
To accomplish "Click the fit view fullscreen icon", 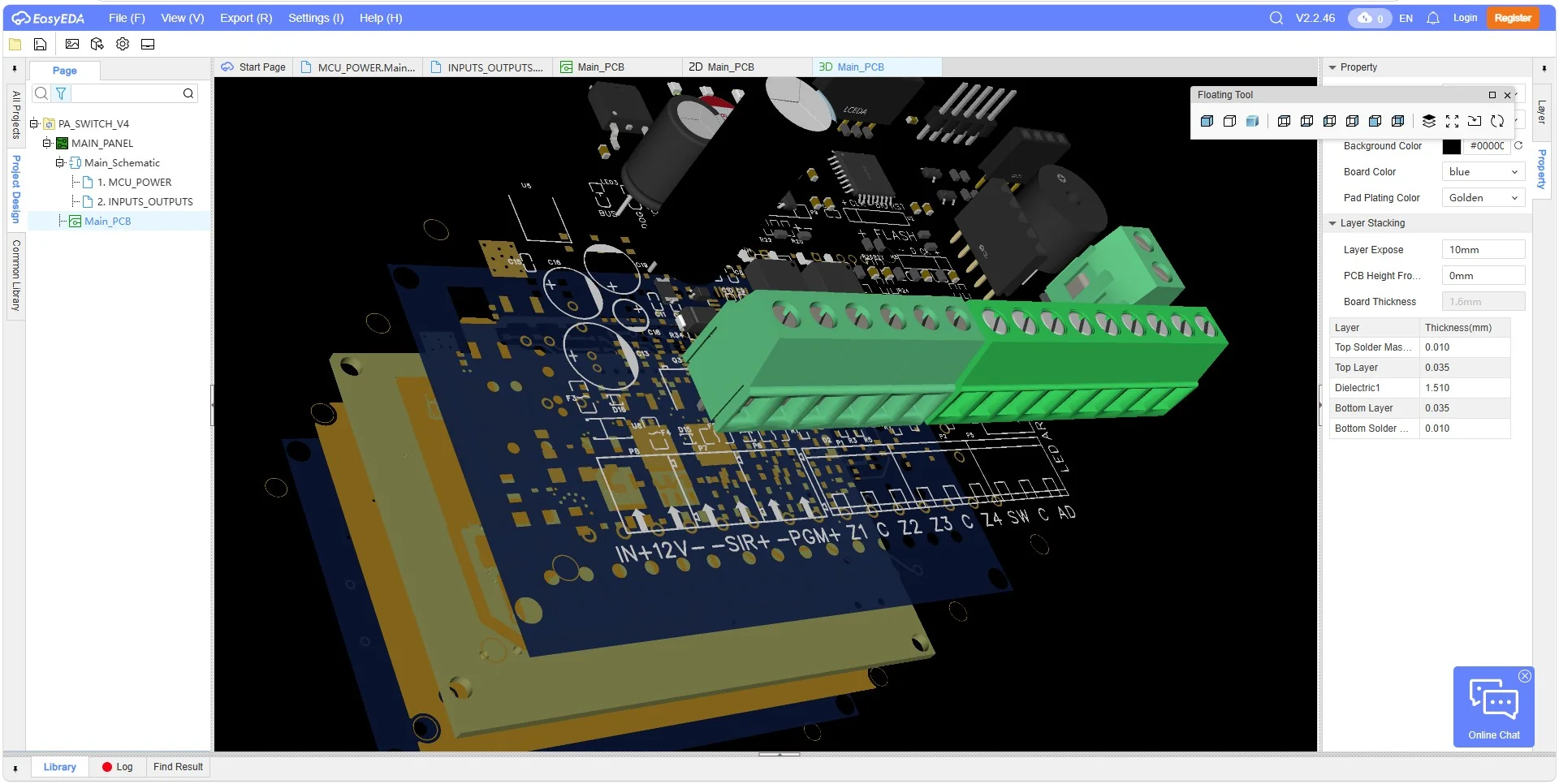I will pos(1453,121).
